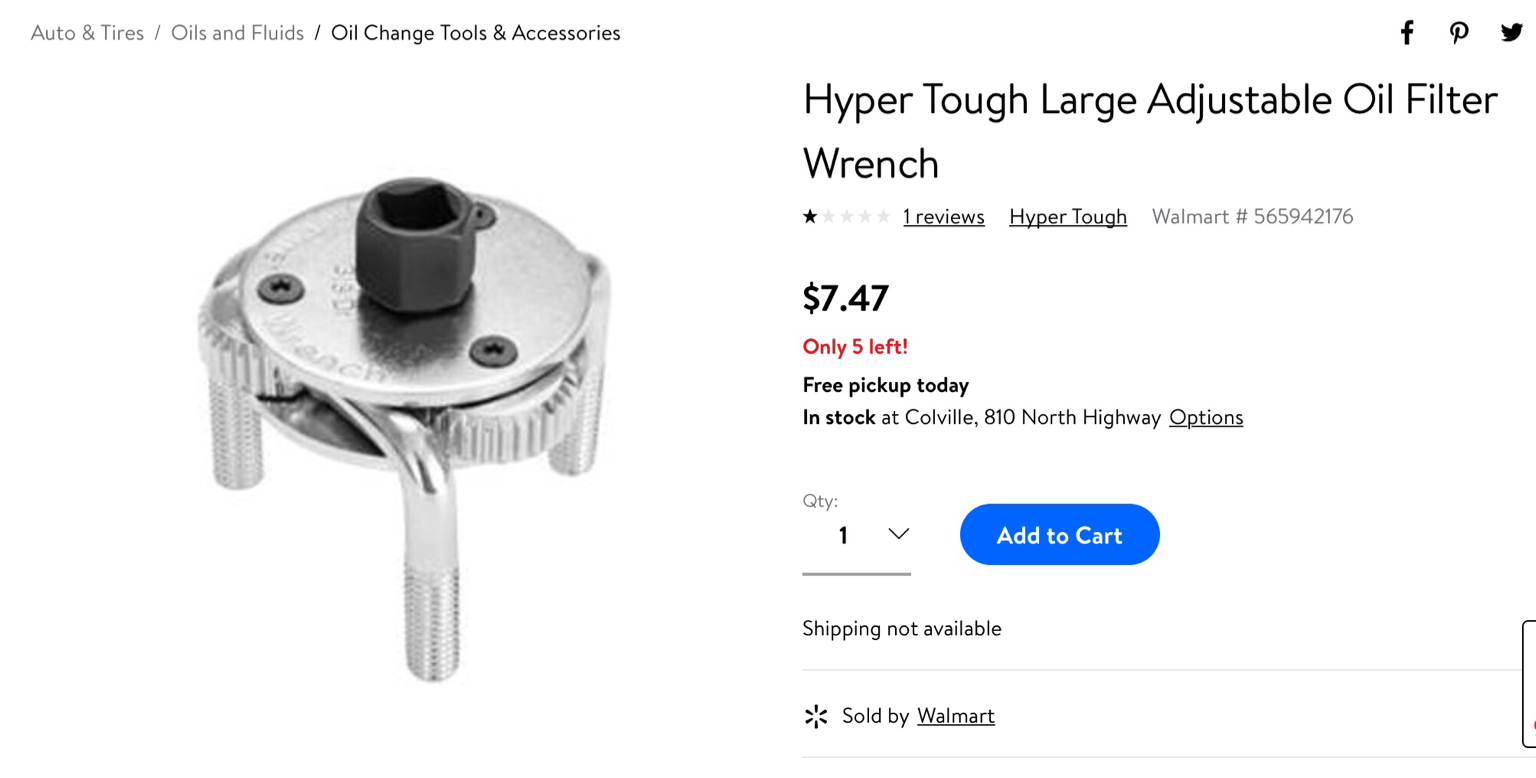Navigate to Oils and Fluids breadcrumb
1536x778 pixels.
point(237,33)
